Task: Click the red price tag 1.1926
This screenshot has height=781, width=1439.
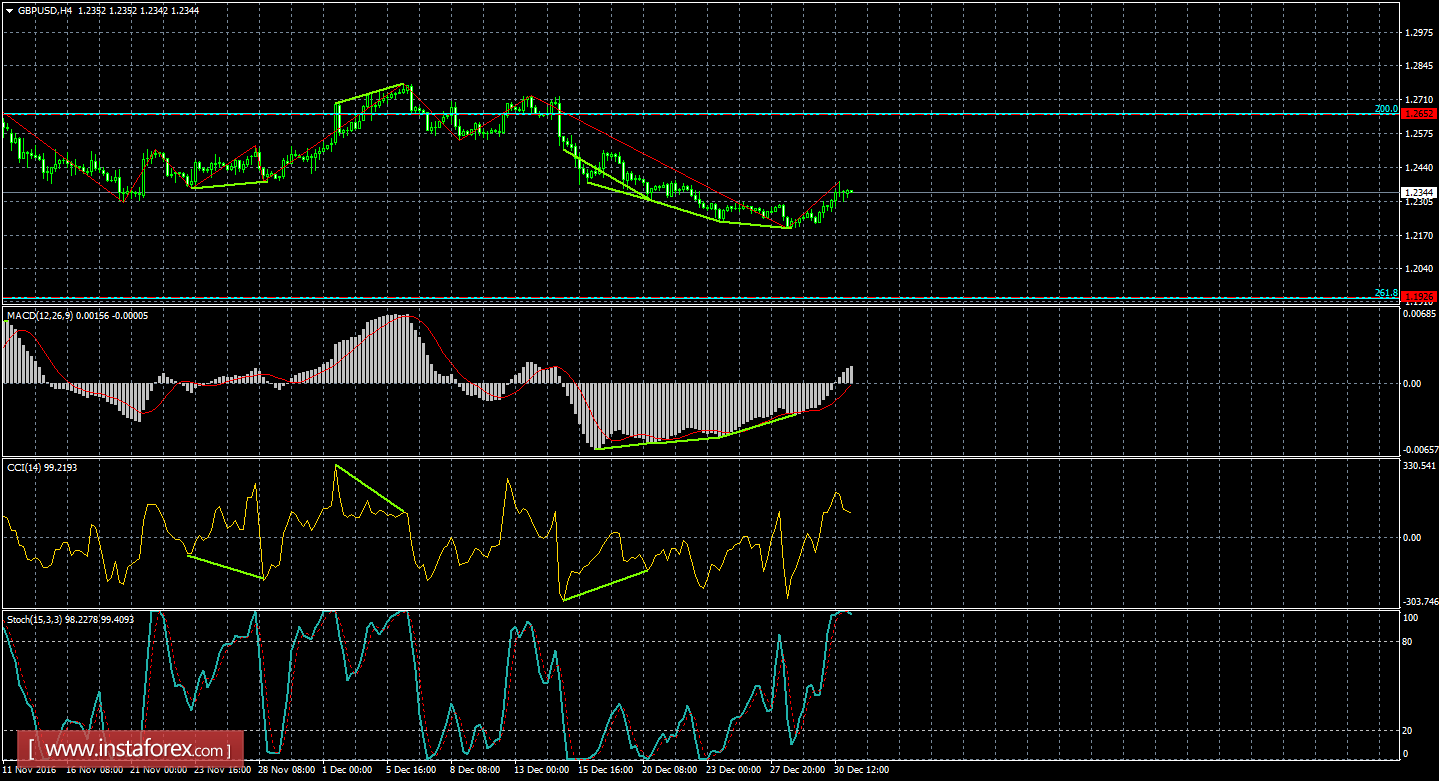Action: (1418, 296)
